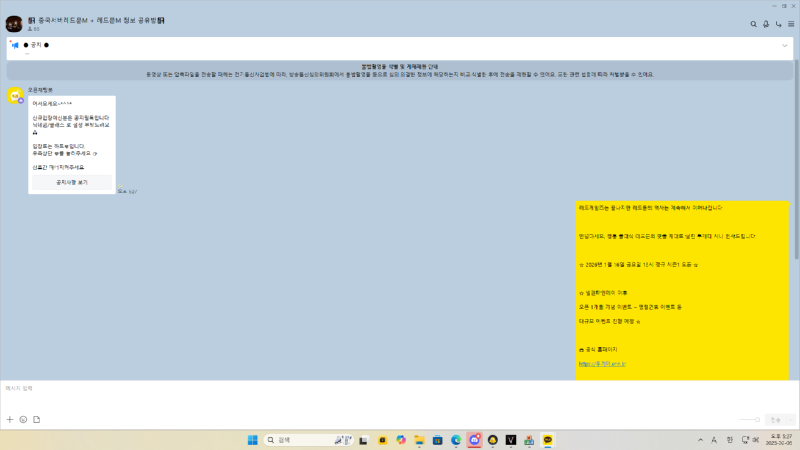Attach a file using the document icon
This screenshot has width=800, height=450.
(36, 419)
